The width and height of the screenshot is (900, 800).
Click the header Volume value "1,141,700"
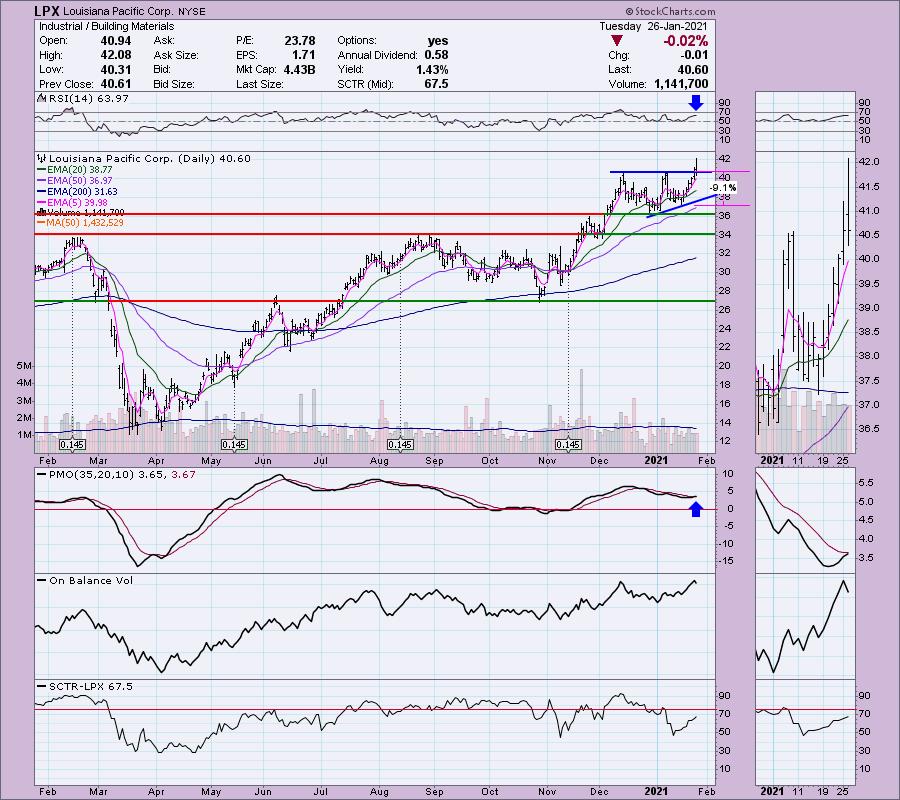(681, 84)
